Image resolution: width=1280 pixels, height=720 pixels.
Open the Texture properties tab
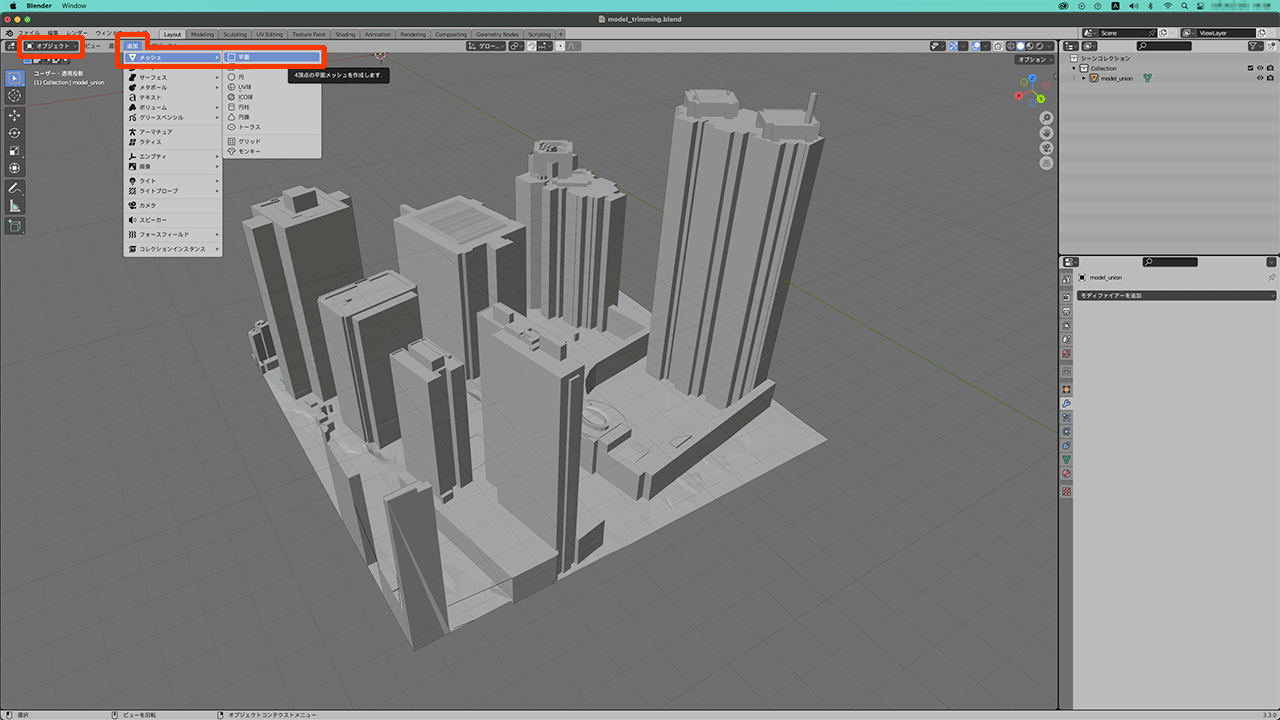[1066, 491]
